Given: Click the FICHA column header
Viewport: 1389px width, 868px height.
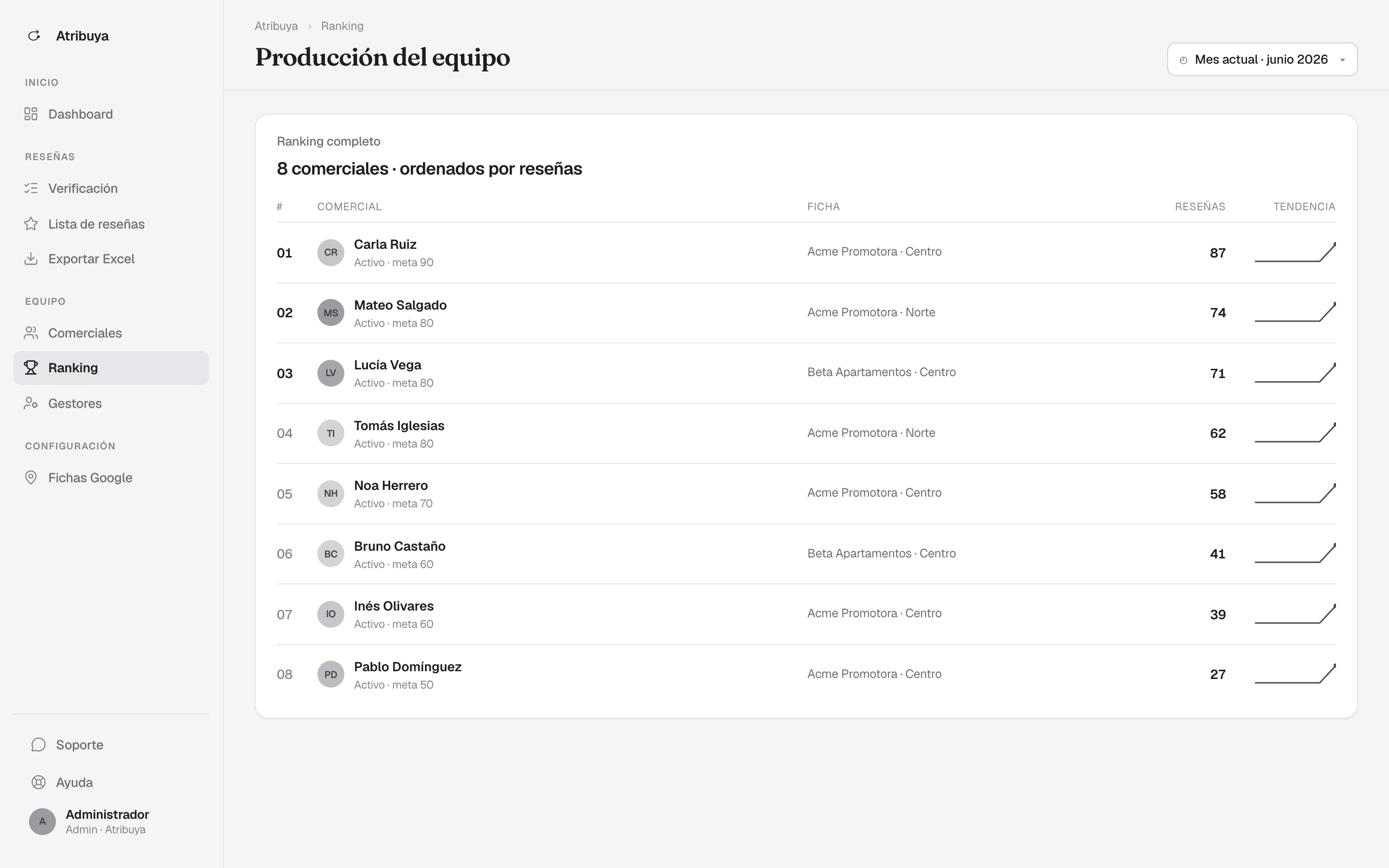Looking at the screenshot, I should 823,207.
